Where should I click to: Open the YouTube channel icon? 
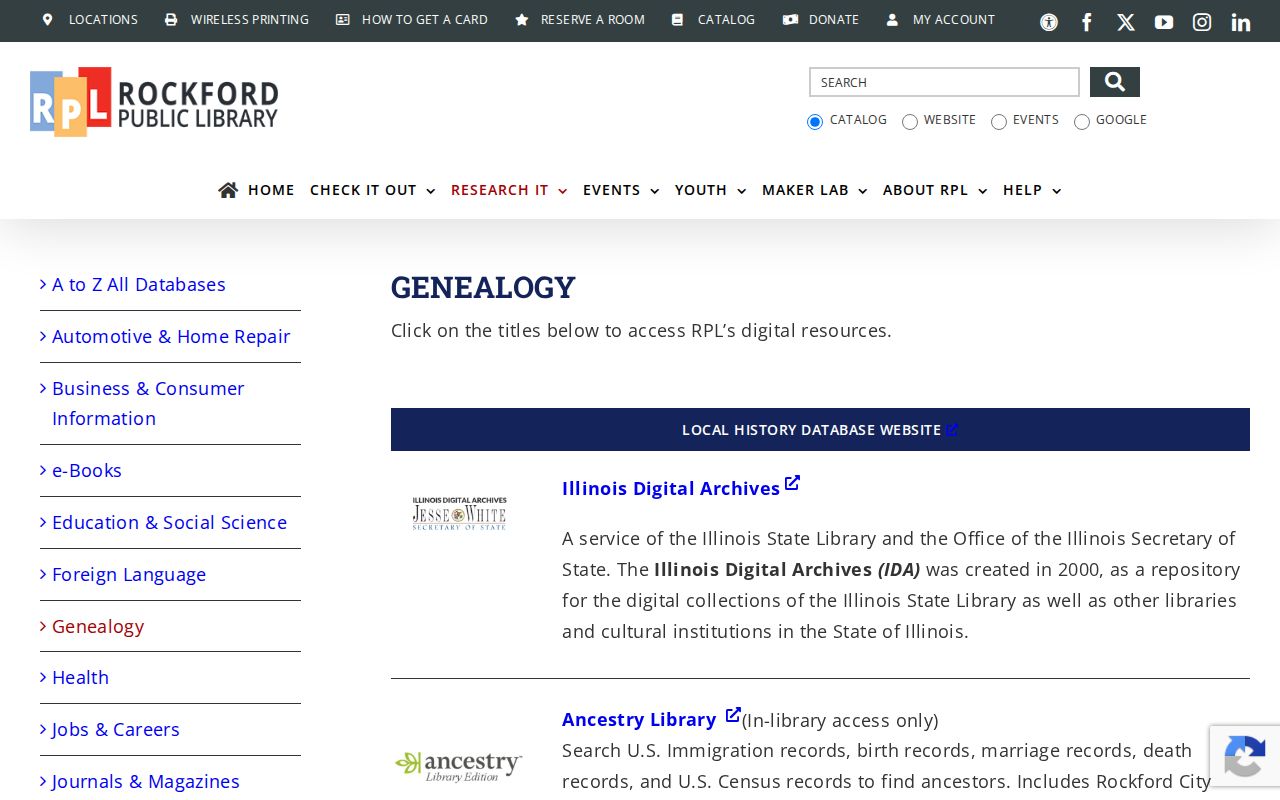click(x=1164, y=22)
